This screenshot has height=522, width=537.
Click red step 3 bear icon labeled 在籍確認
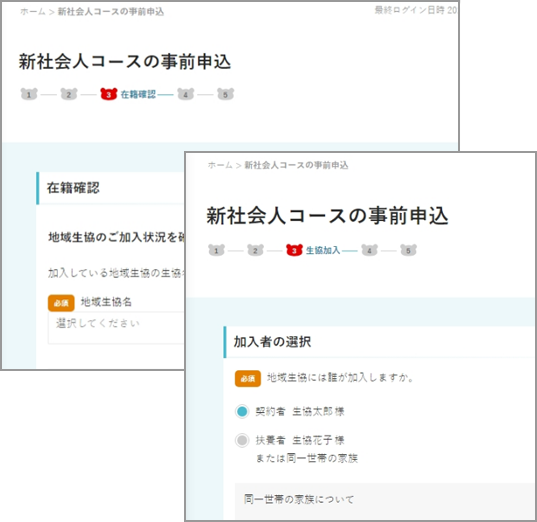click(109, 94)
